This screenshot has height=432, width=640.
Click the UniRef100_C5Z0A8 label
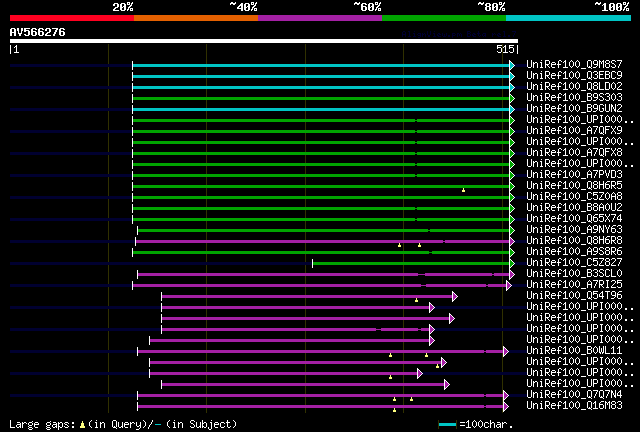click(574, 197)
